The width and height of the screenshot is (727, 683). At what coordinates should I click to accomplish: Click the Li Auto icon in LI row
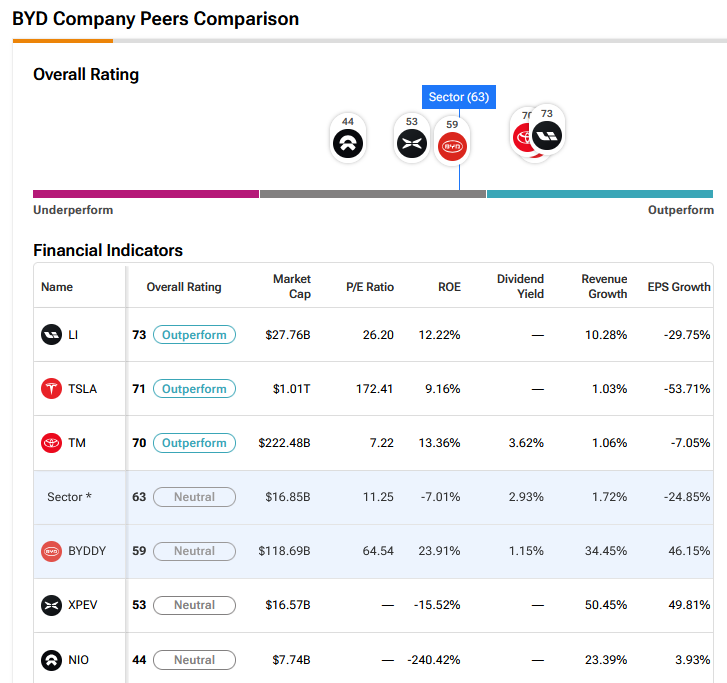[51, 335]
